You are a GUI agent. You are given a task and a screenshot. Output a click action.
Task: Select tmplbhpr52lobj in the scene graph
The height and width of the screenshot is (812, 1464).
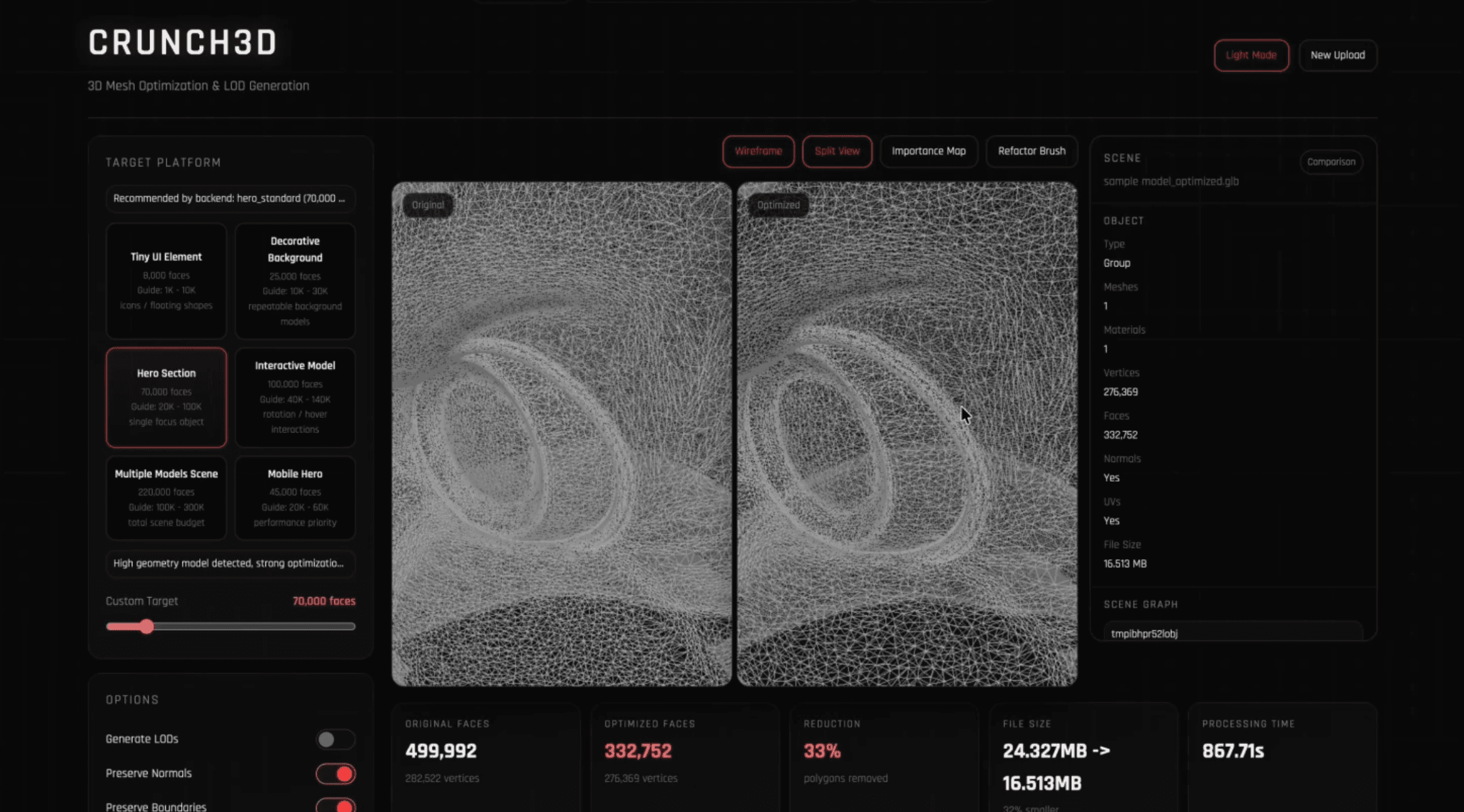click(1233, 632)
